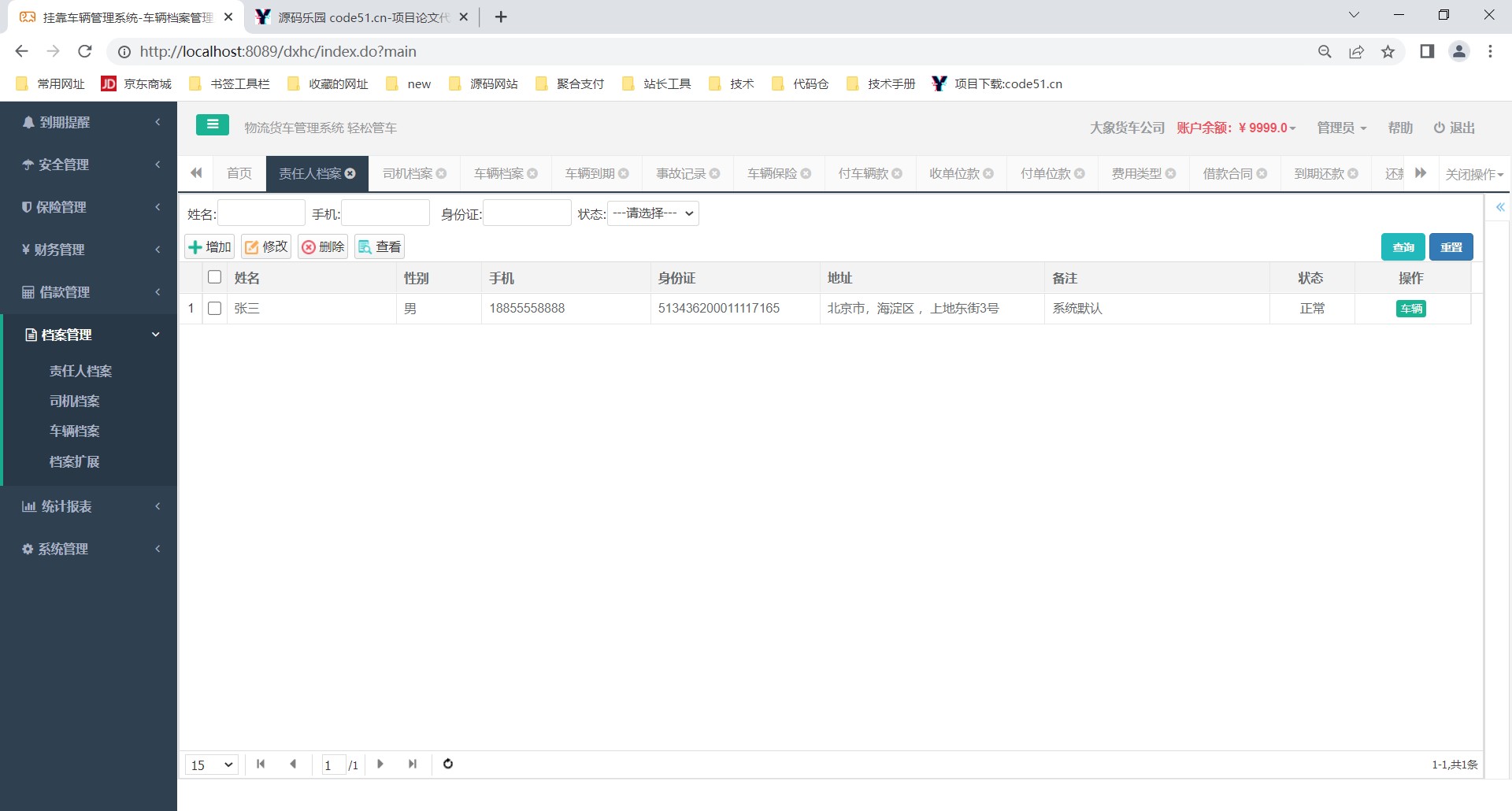
Task: Expand the 借款管理 sidebar menu
Action: pyautogui.click(x=89, y=292)
